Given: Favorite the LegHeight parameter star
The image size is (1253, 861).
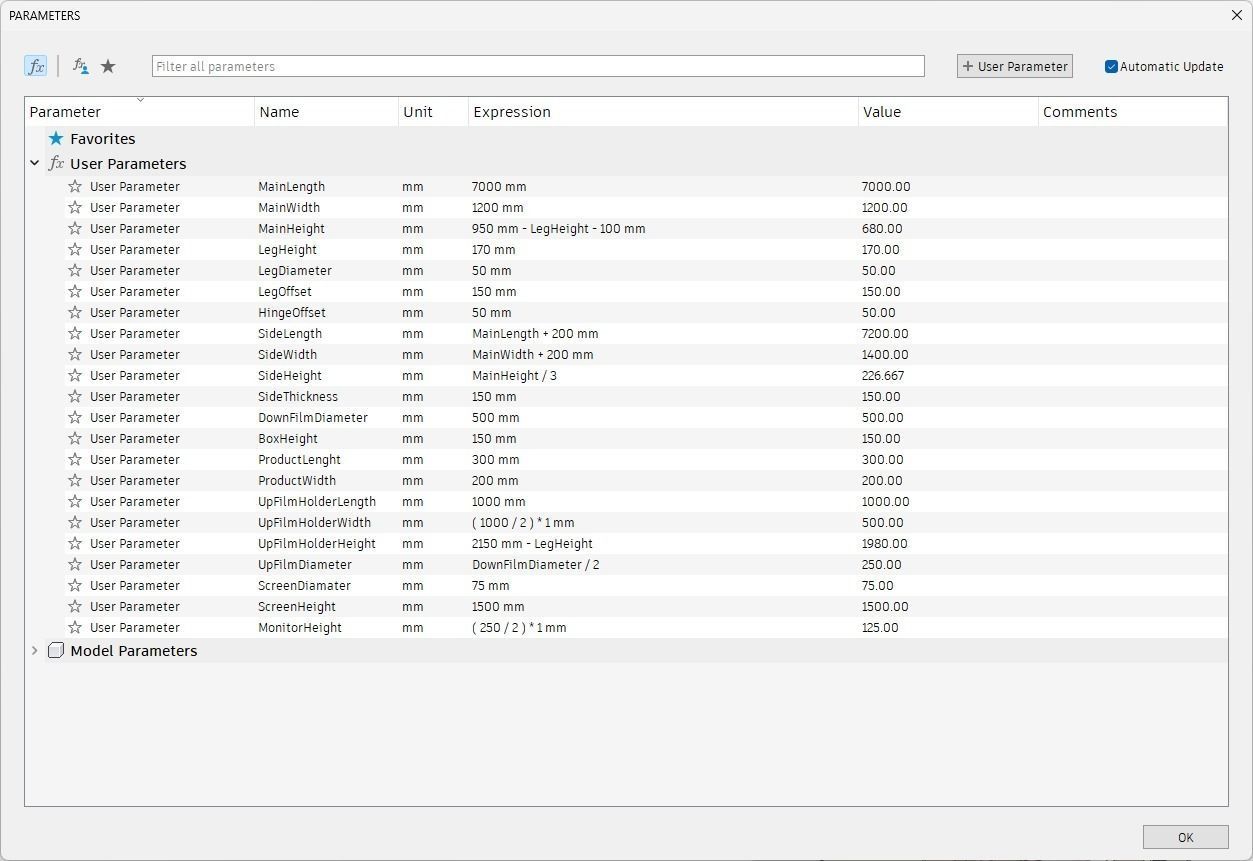Looking at the screenshot, I should [75, 249].
